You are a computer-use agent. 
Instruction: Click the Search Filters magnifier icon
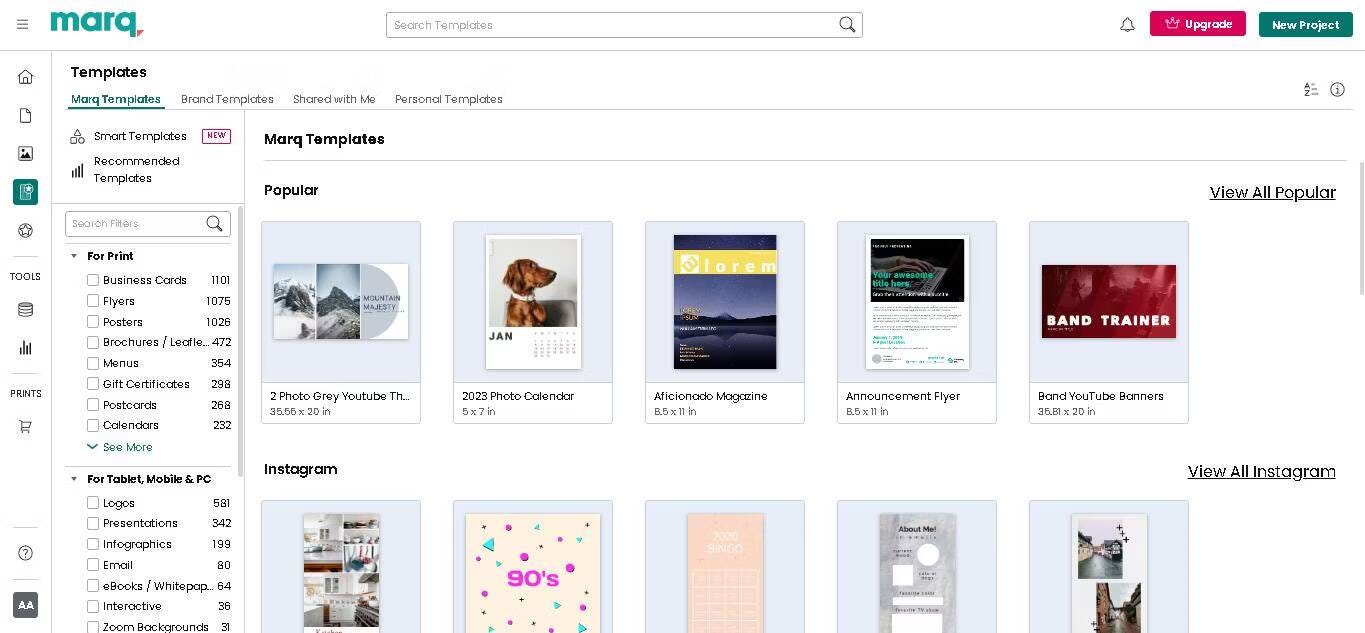214,223
